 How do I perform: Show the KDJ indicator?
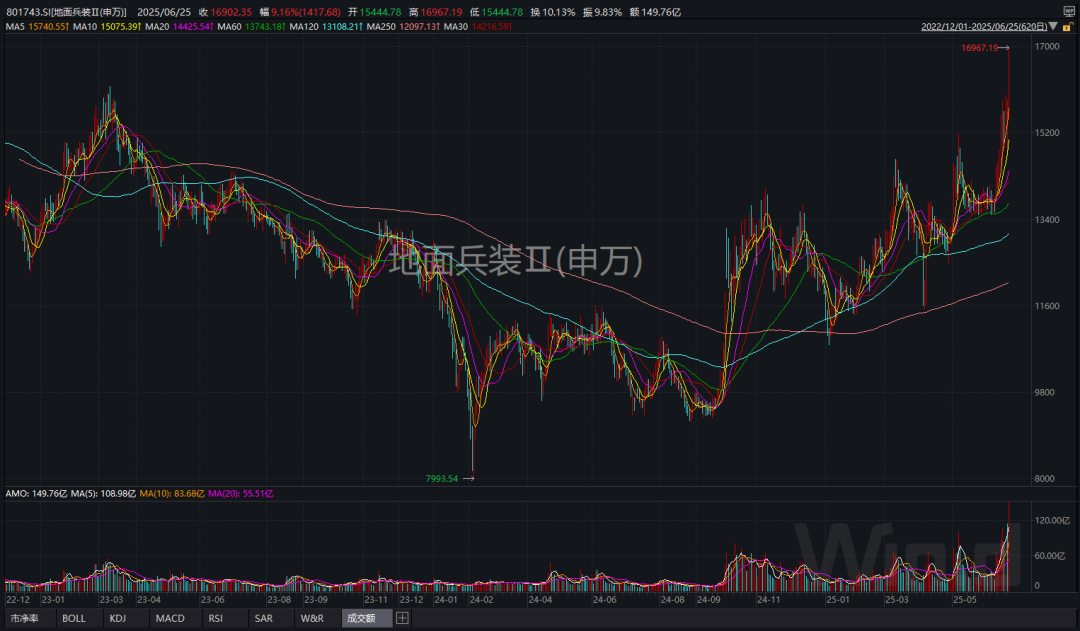[118, 618]
